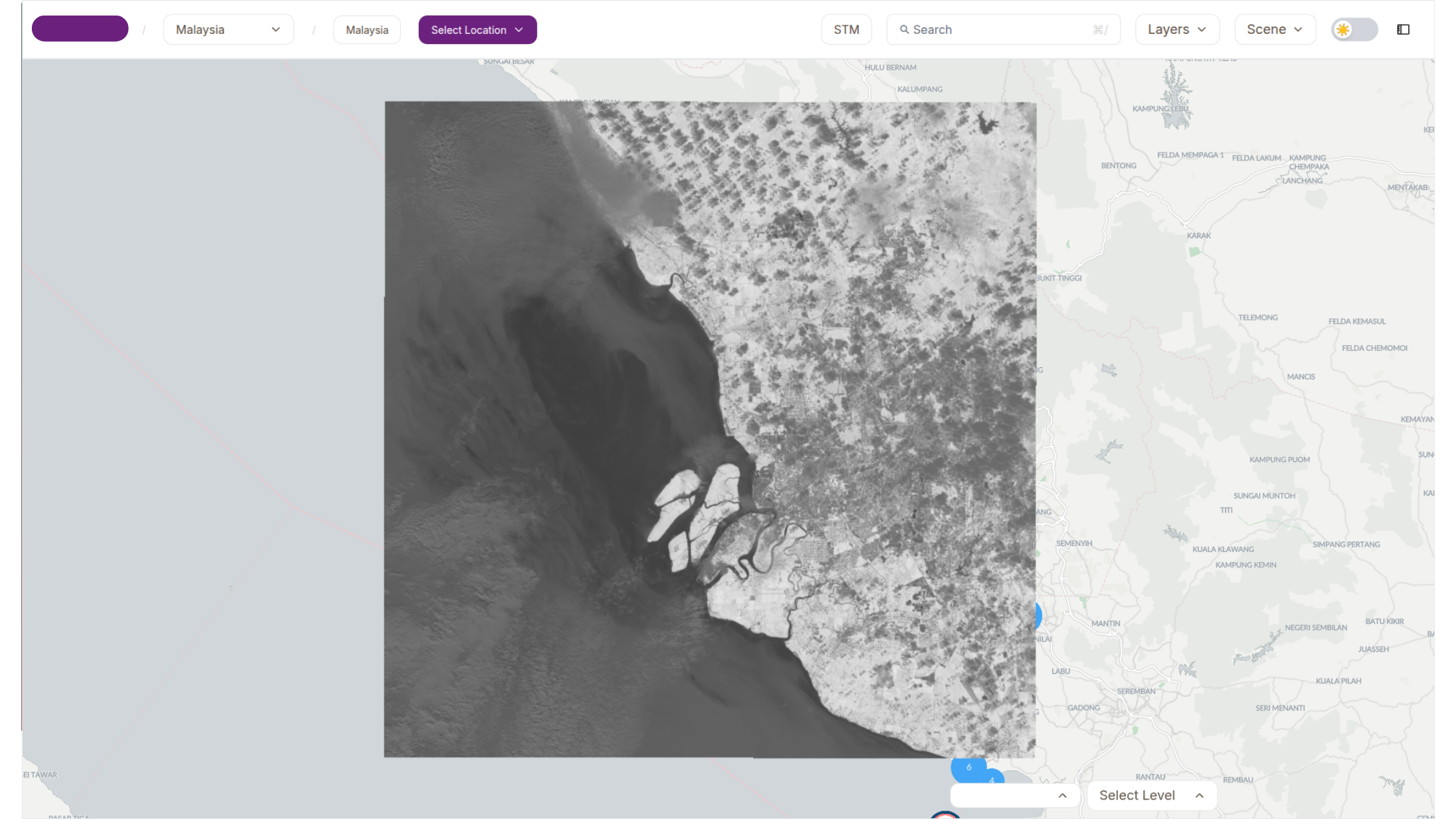Expand the Select Level menu

click(x=1151, y=796)
